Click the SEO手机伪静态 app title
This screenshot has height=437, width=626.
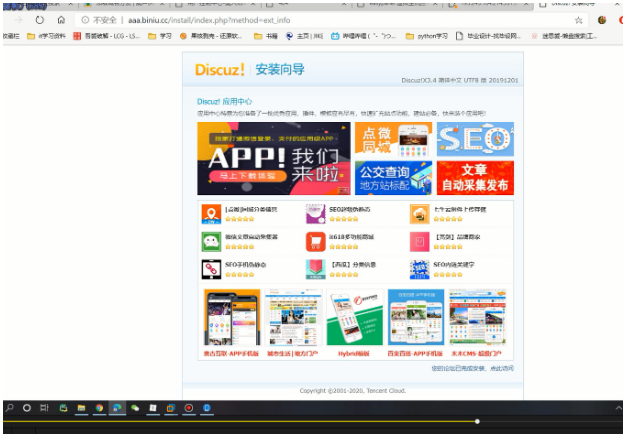pos(246,265)
